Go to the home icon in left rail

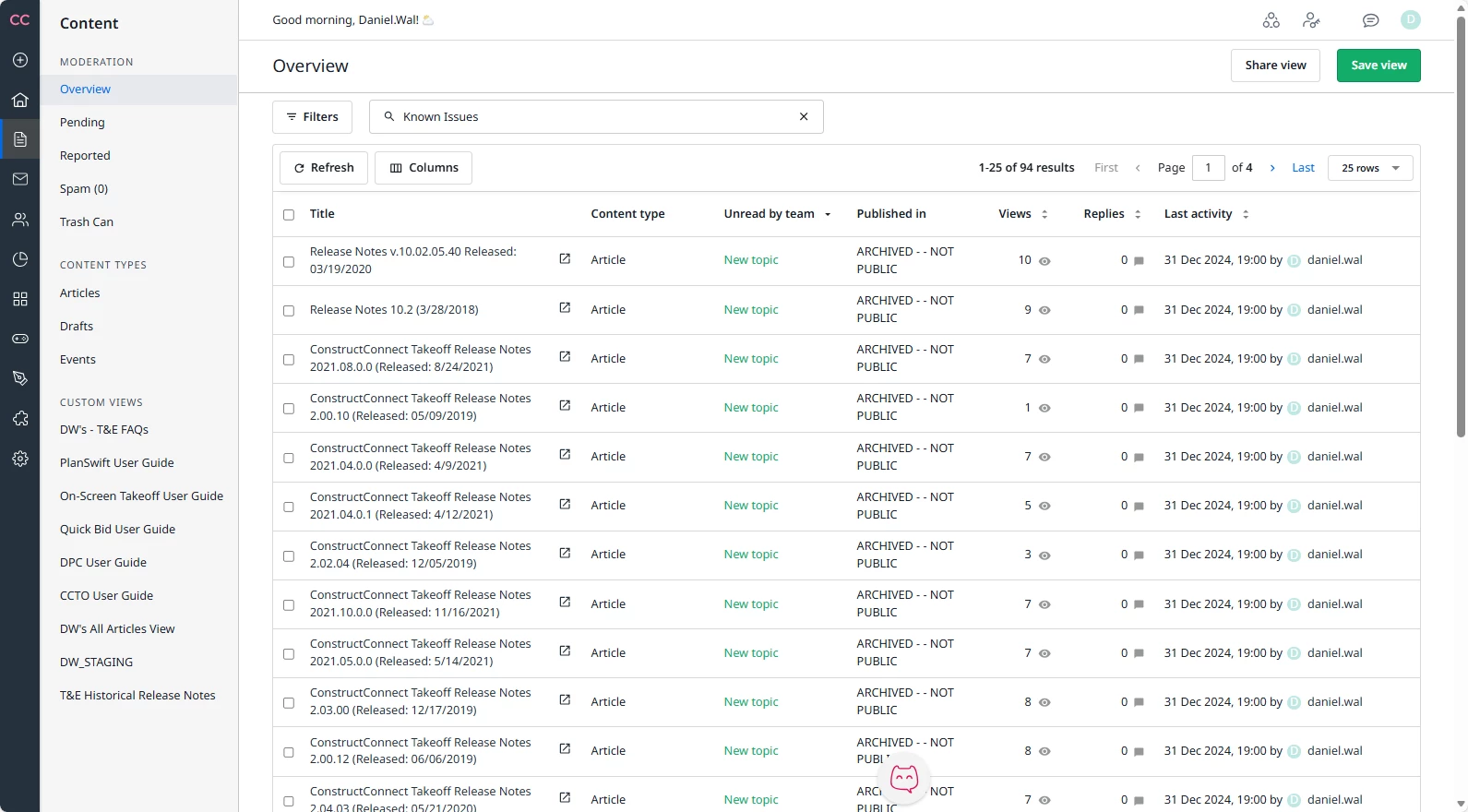pos(19,100)
